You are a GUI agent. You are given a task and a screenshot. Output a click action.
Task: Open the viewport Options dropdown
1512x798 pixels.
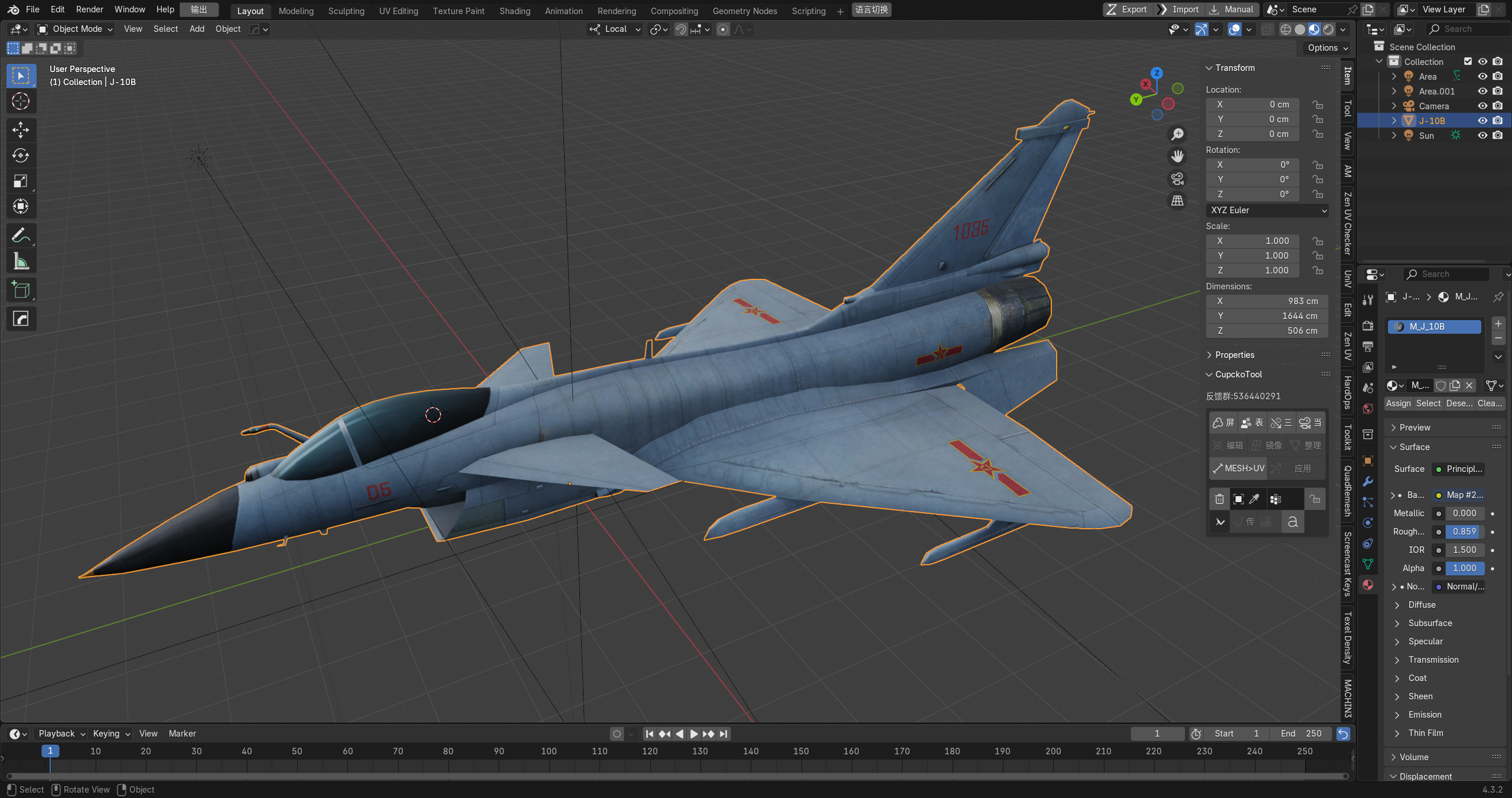pos(1327,48)
